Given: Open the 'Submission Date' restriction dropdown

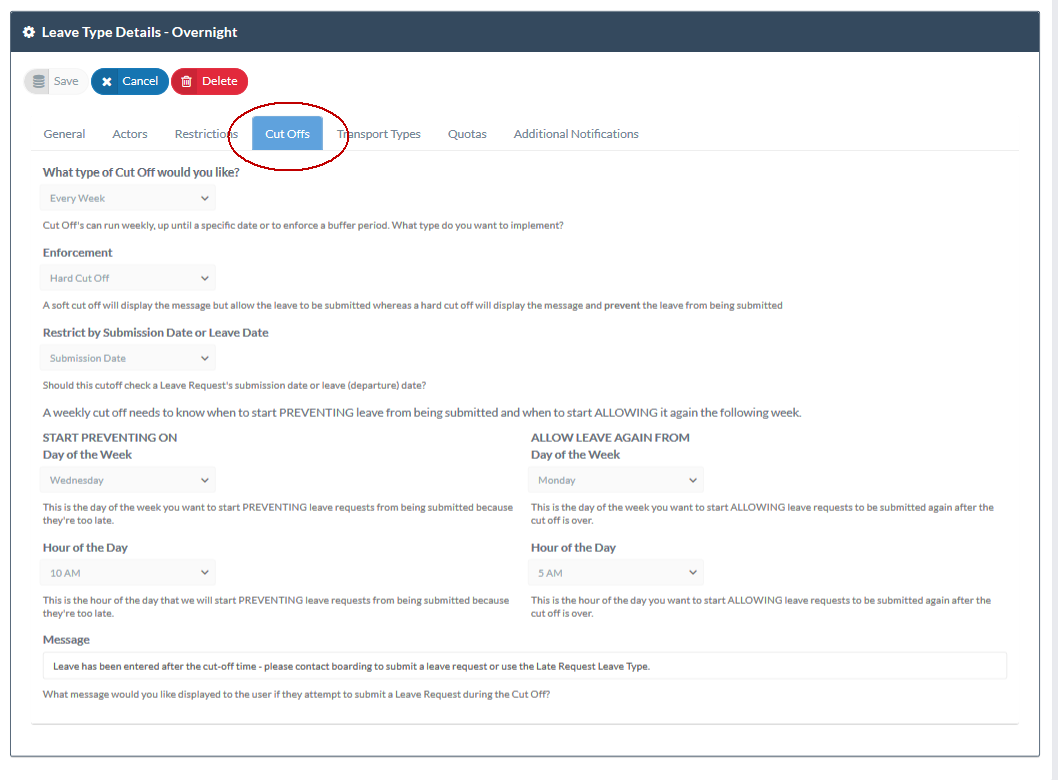Looking at the screenshot, I should 127,357.
